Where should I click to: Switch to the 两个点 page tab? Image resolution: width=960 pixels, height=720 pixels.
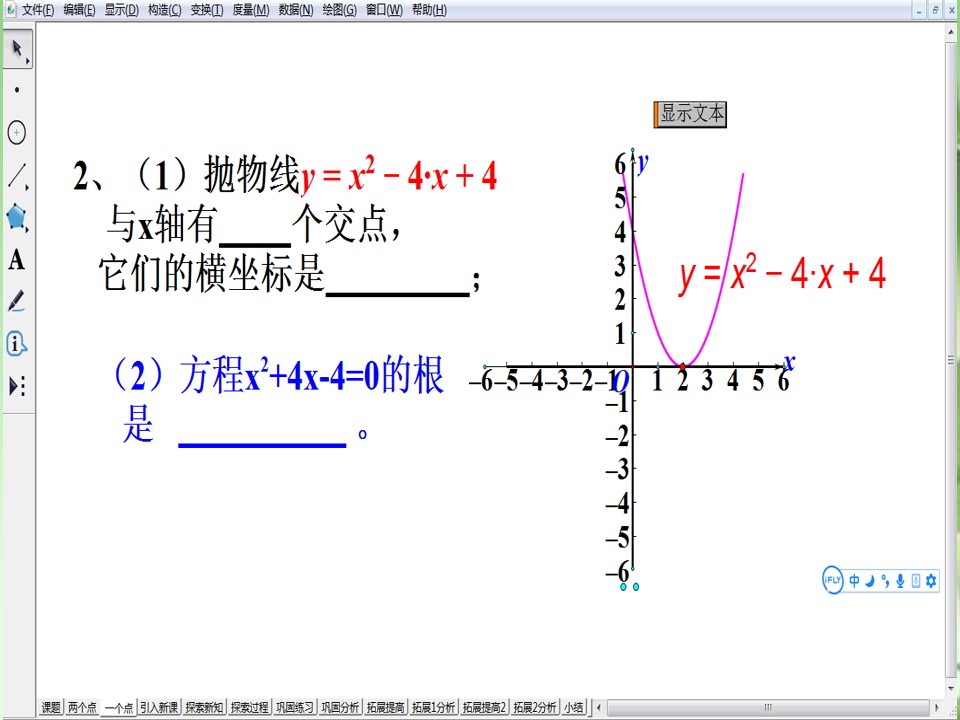pyautogui.click(x=82, y=708)
